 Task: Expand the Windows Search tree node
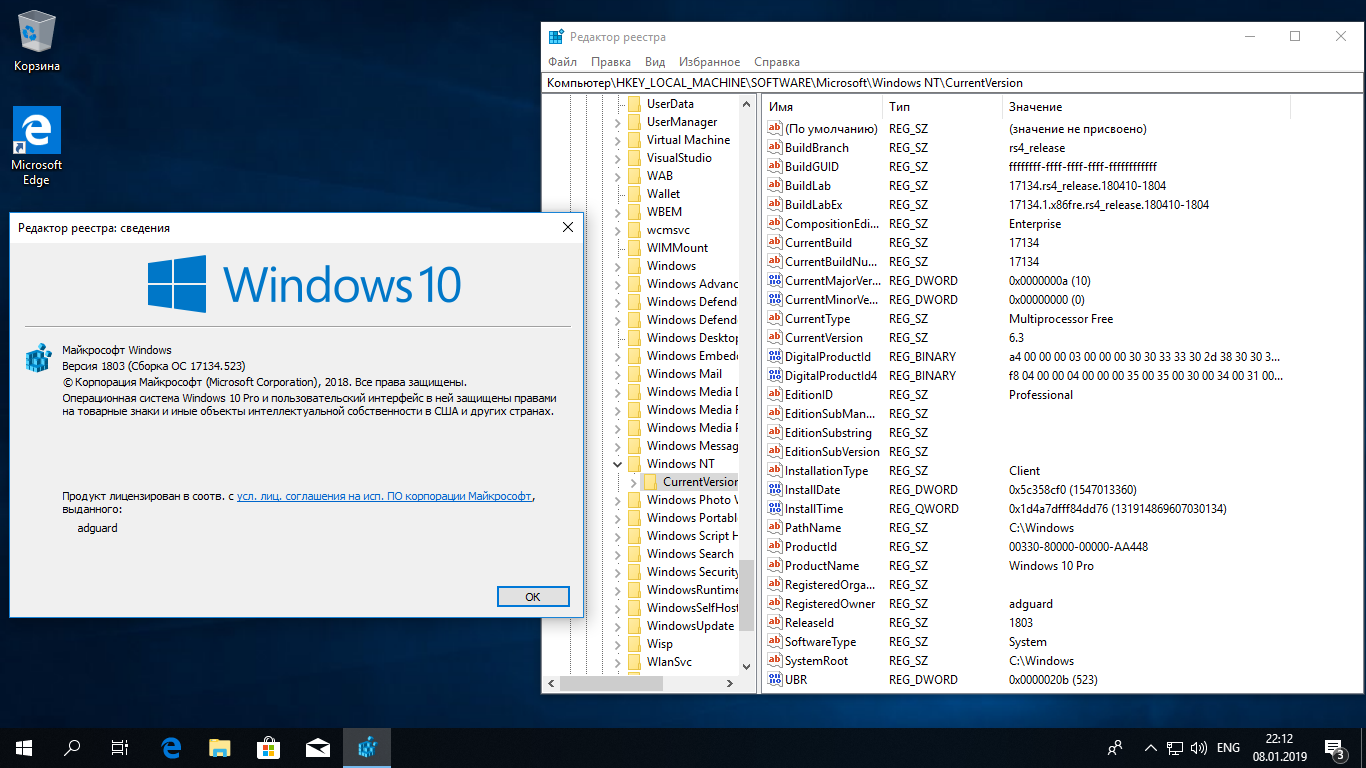[x=617, y=554]
